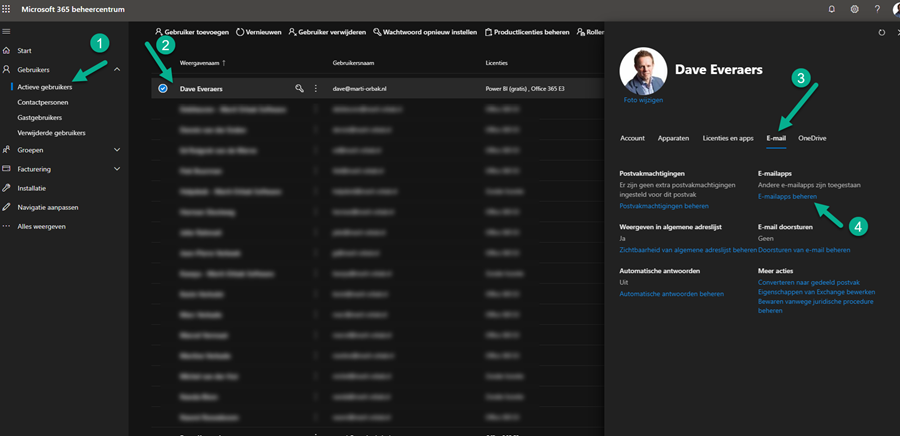
Task: Click the Start home icon
Action: coord(6,50)
